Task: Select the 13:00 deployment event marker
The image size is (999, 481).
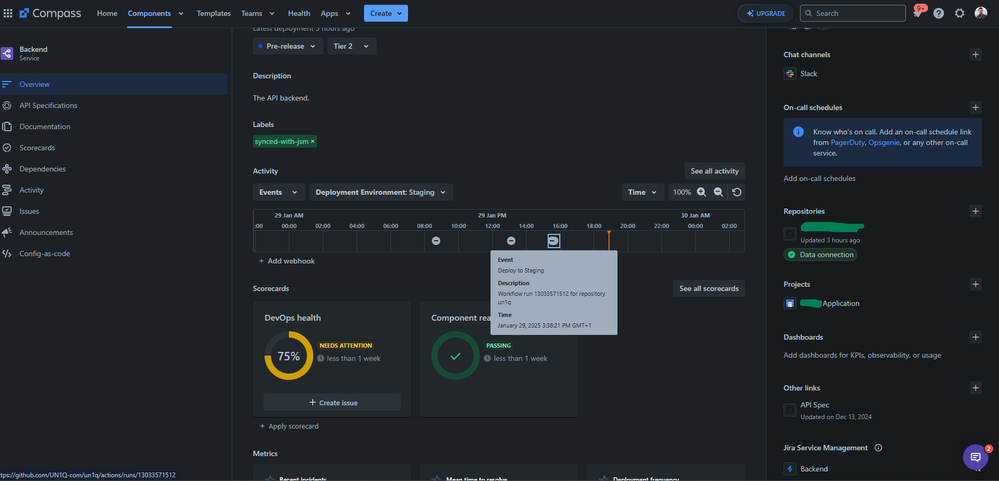Action: tap(511, 241)
